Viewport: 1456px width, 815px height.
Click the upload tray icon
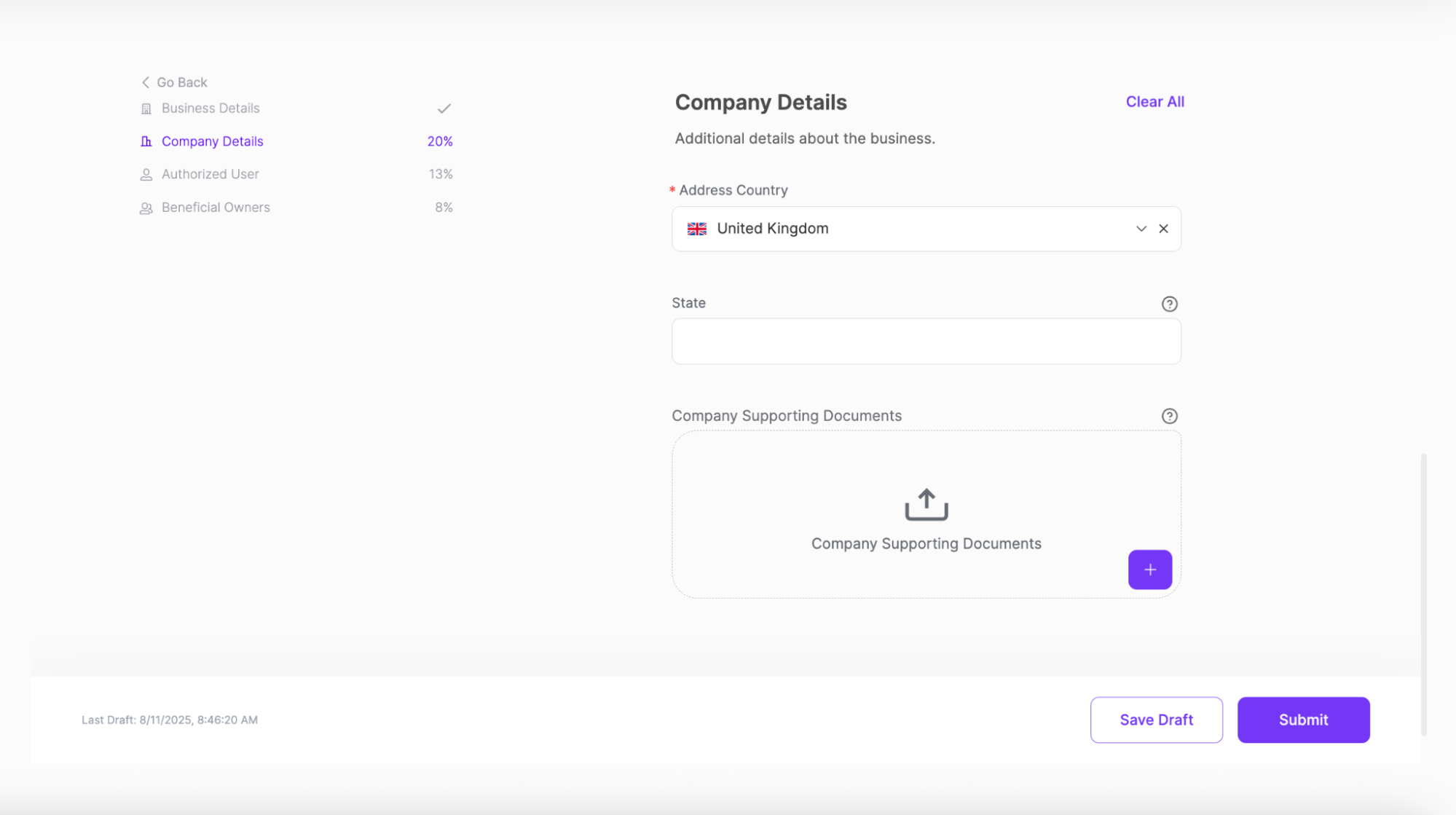926,504
